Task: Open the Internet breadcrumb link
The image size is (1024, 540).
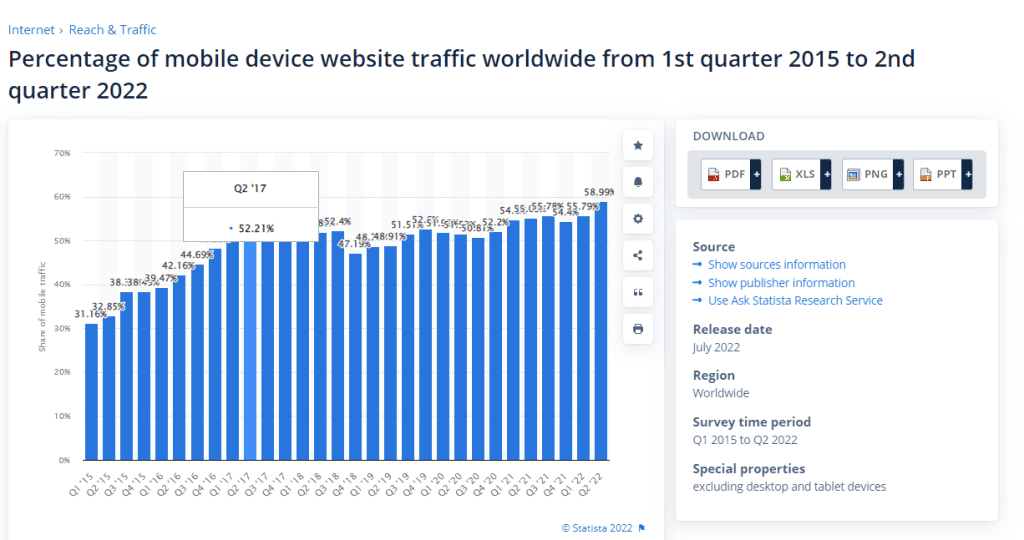Action: point(31,30)
